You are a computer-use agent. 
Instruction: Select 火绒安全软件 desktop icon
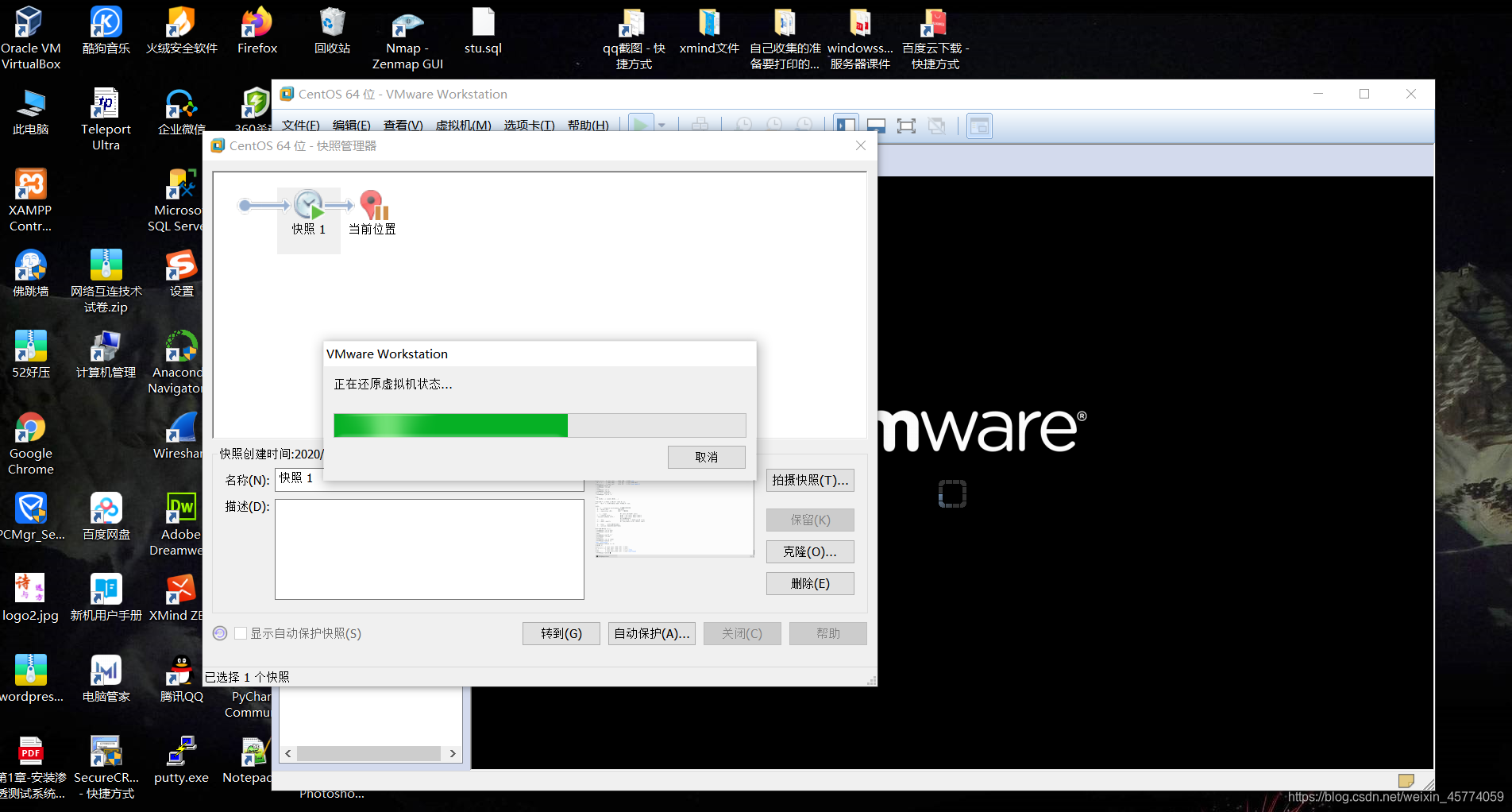point(181,31)
